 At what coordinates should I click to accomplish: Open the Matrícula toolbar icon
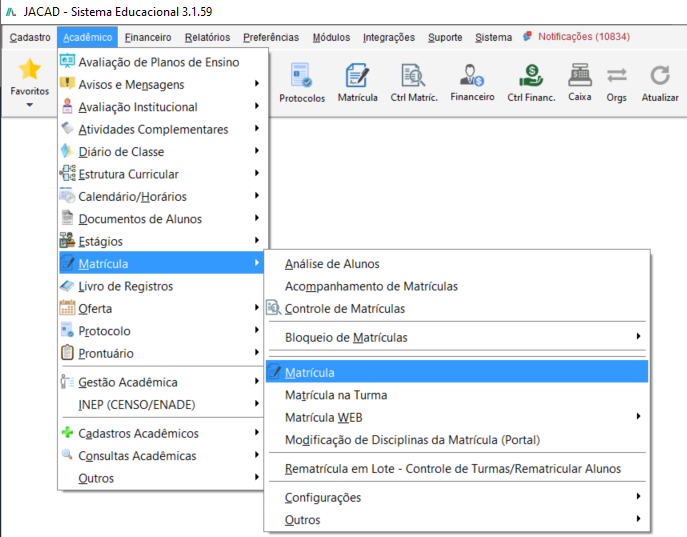(357, 75)
